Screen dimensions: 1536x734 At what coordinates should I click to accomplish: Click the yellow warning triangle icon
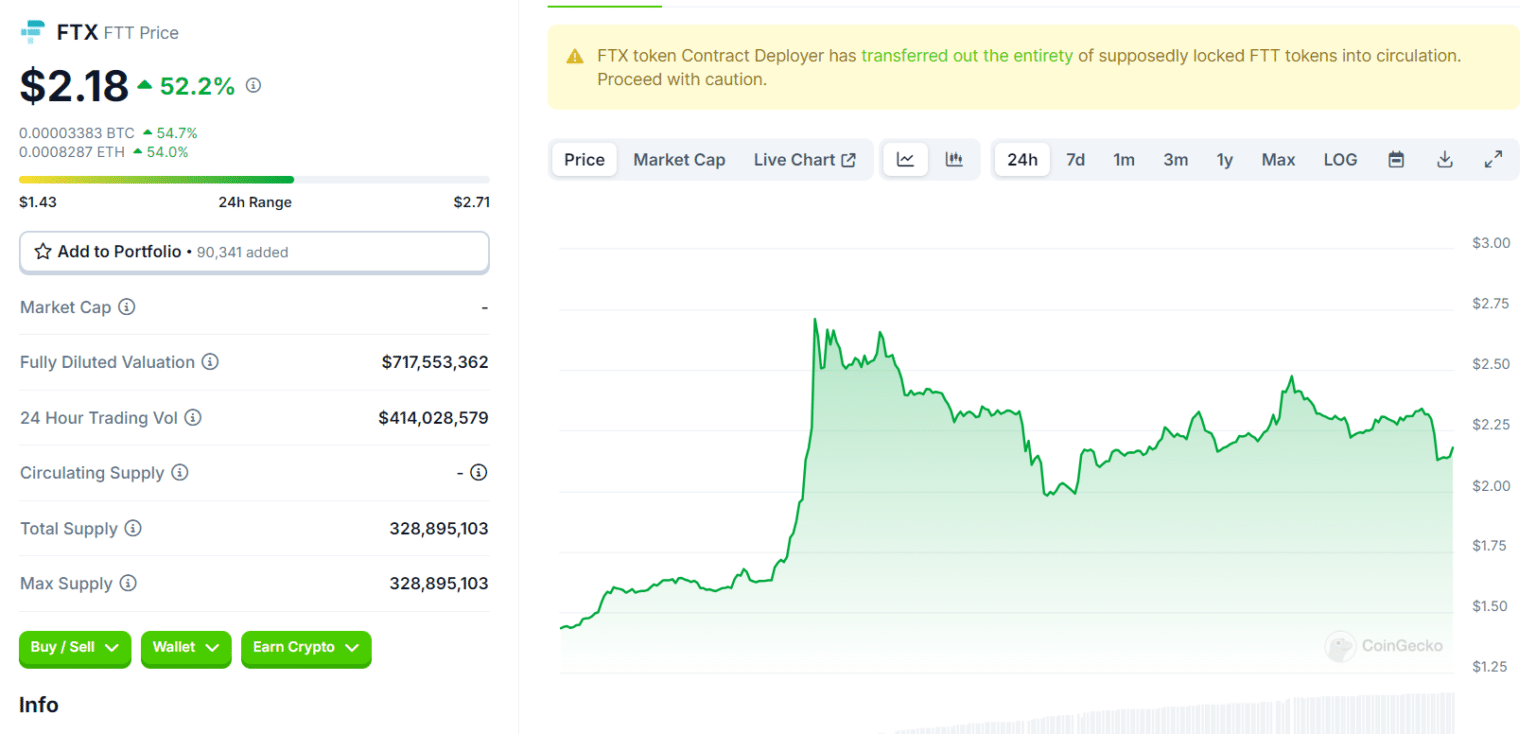[x=575, y=56]
